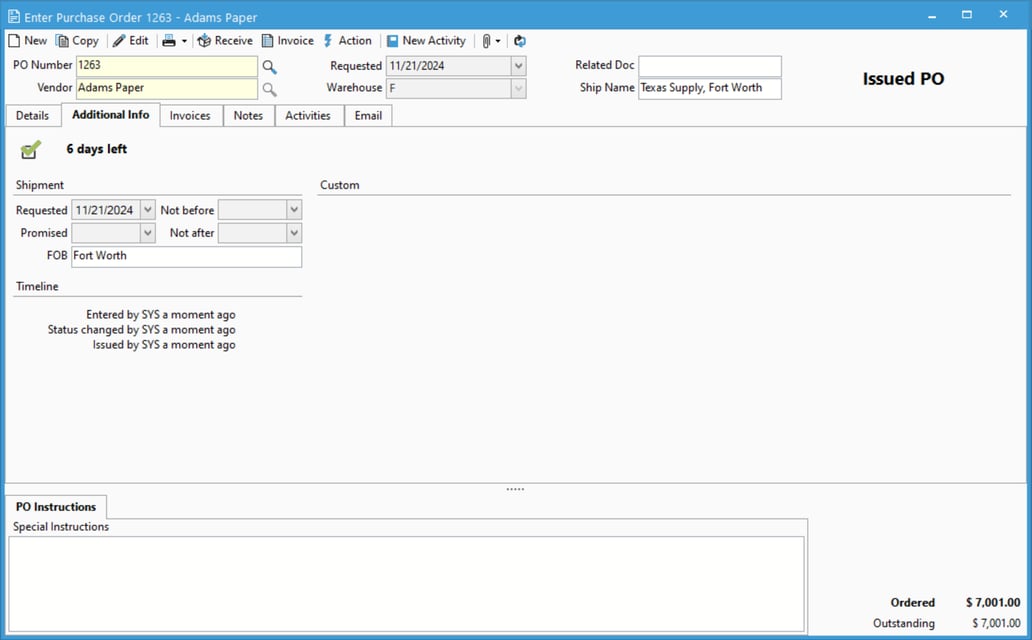Look up PO number with its magnifier icon

tap(268, 65)
